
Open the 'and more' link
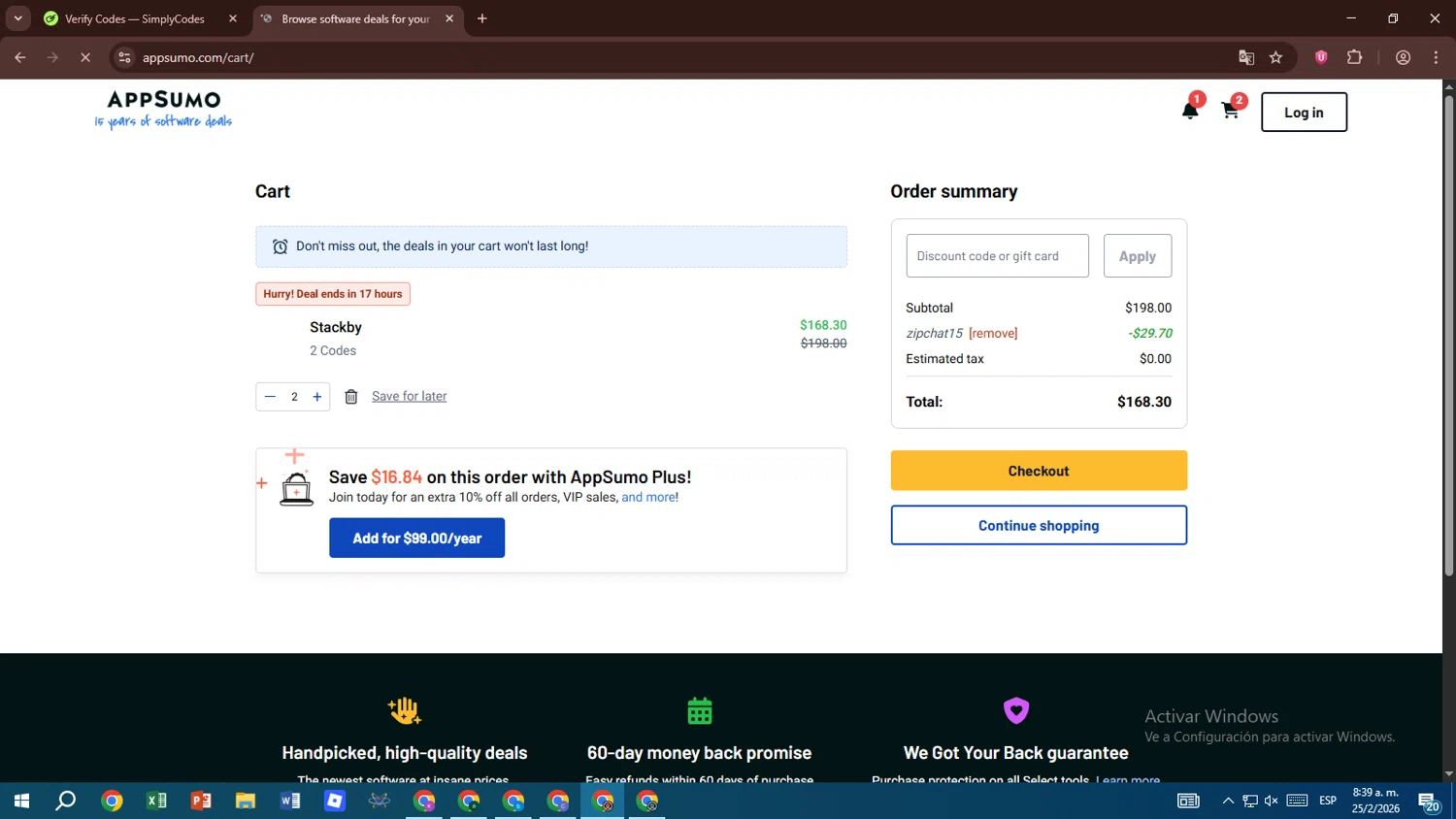click(648, 497)
